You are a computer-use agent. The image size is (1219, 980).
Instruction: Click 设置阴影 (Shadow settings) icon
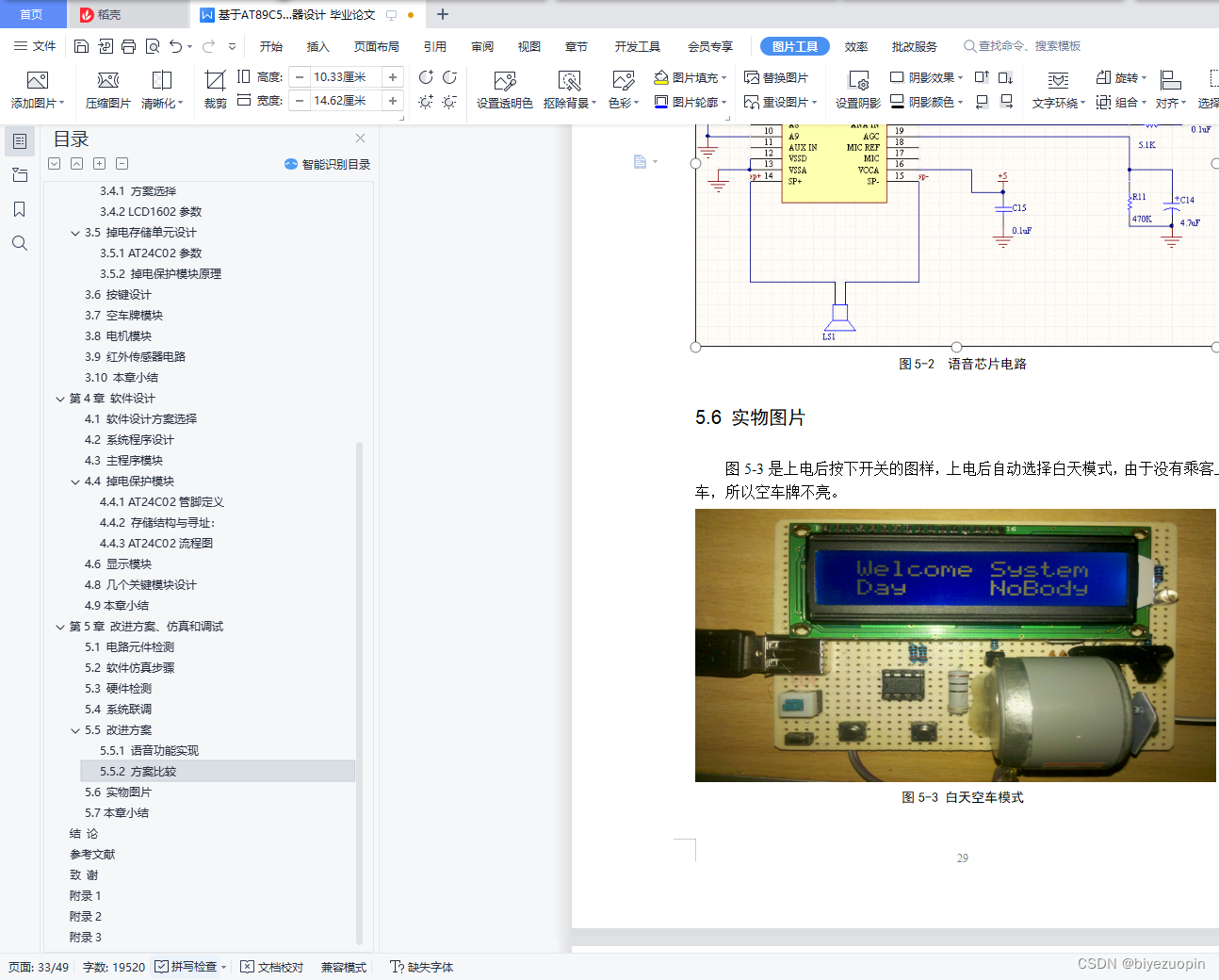click(x=858, y=90)
